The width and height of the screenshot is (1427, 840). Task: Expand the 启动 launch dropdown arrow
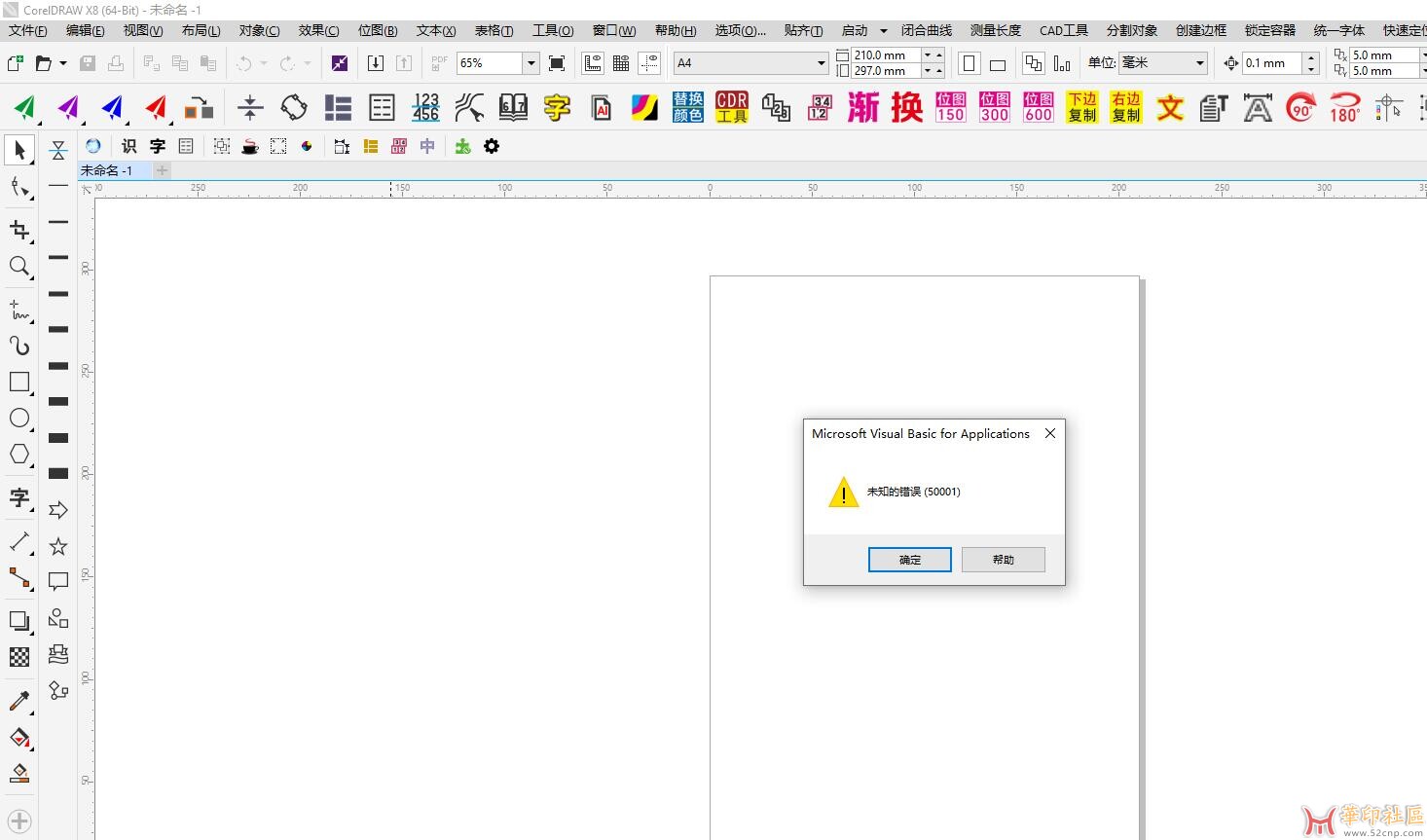pos(883,31)
